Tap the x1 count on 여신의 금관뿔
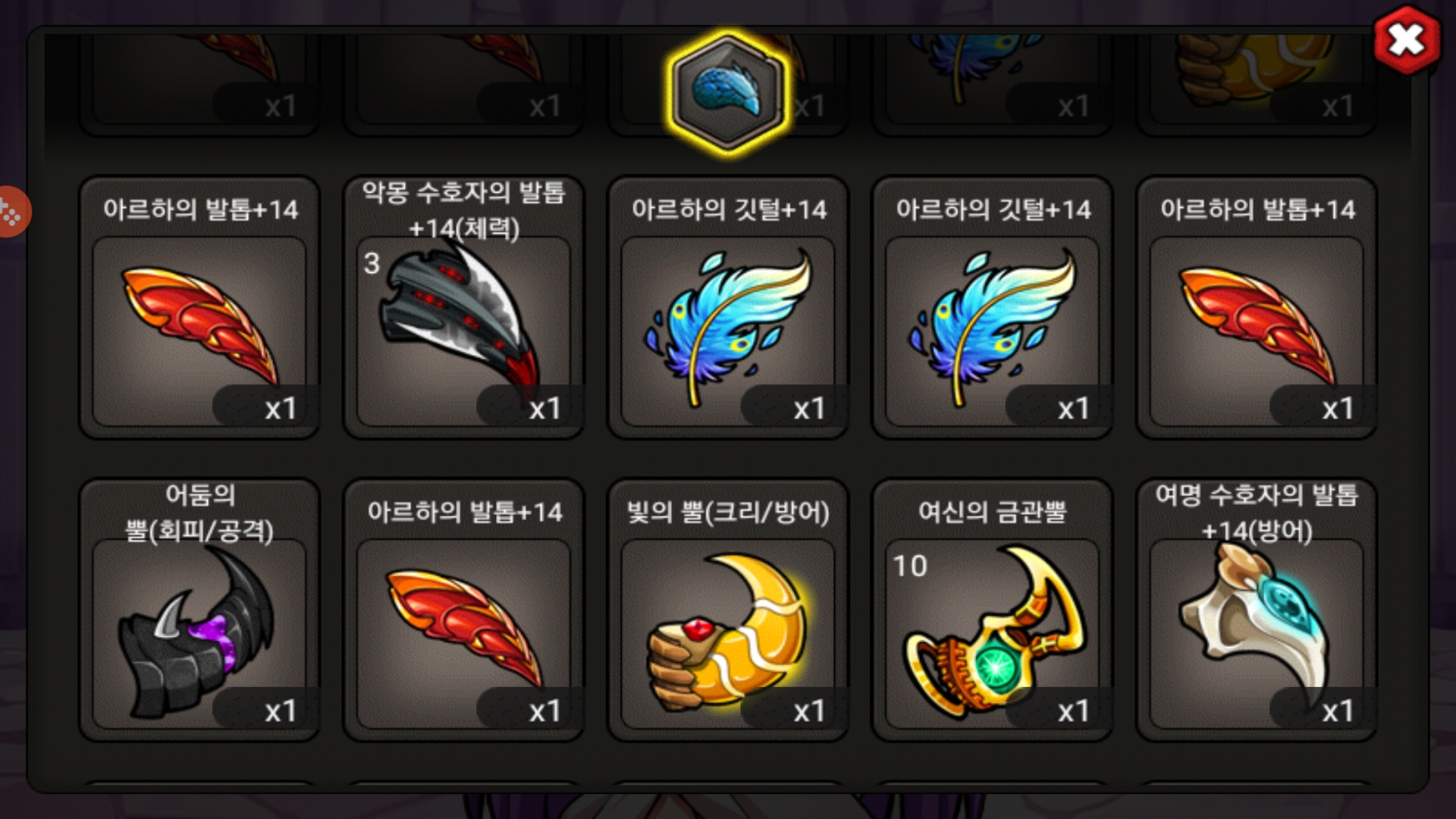 click(1073, 711)
